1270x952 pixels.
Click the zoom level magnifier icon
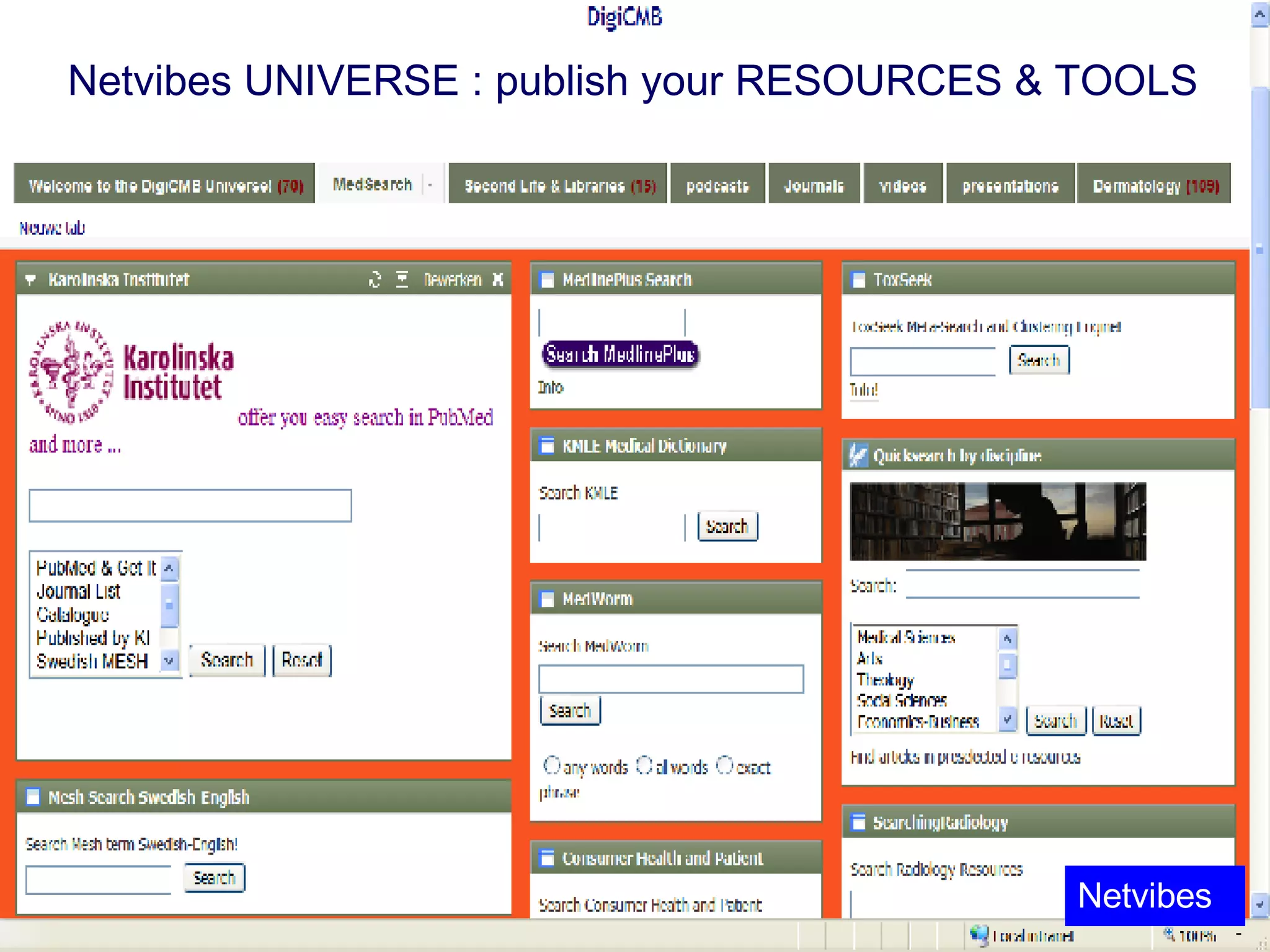tap(1170, 934)
